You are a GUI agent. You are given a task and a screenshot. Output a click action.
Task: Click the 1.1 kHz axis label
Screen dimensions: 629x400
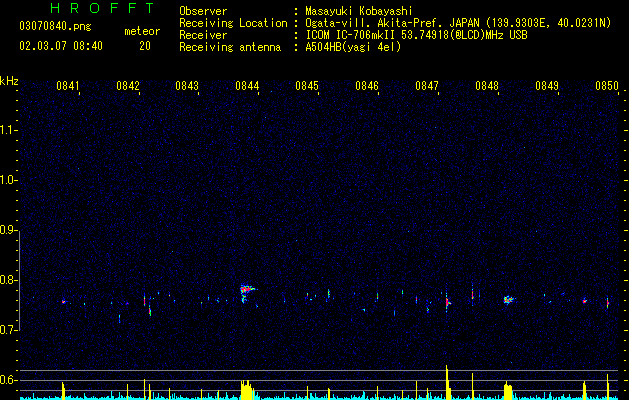pyautogui.click(x=9, y=130)
